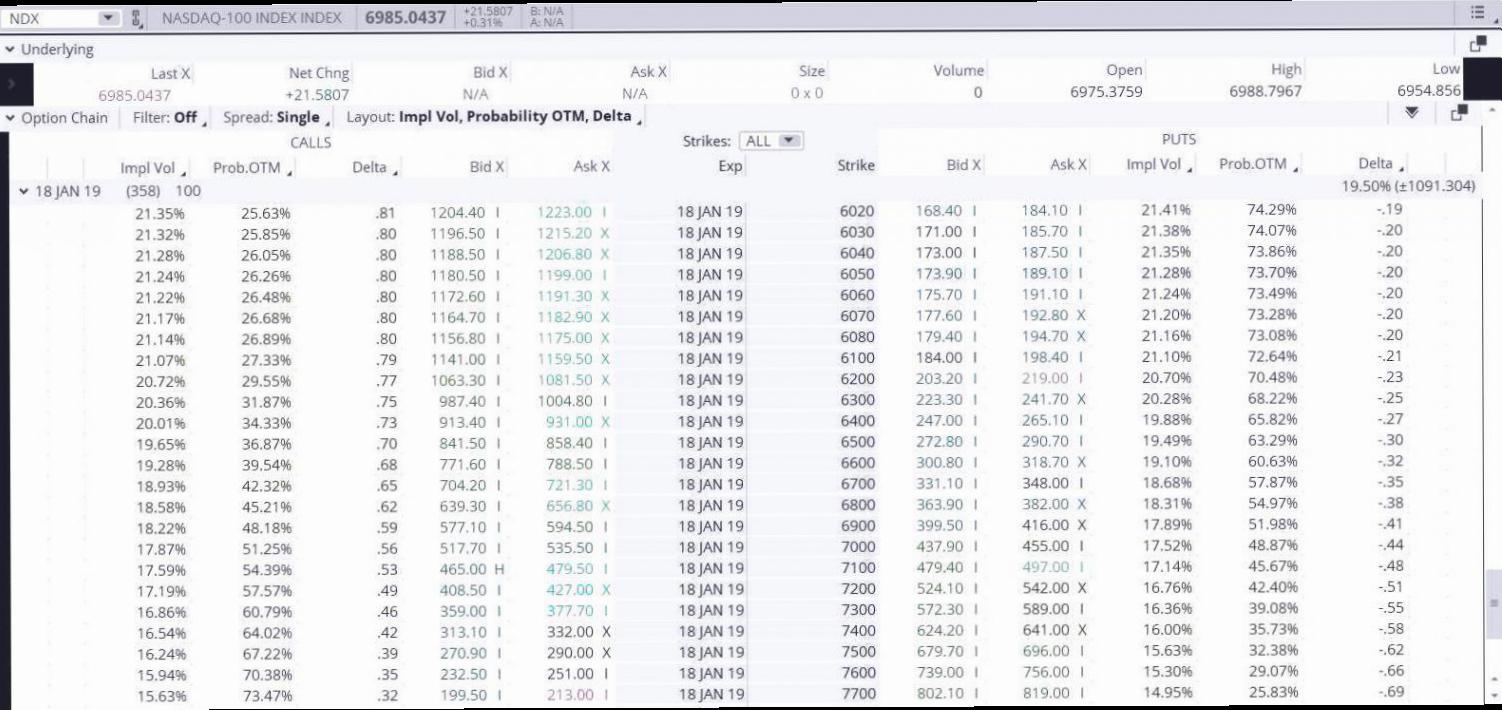
Task: Click put Prob.OTM 48.87% cell
Action: click(1272, 545)
